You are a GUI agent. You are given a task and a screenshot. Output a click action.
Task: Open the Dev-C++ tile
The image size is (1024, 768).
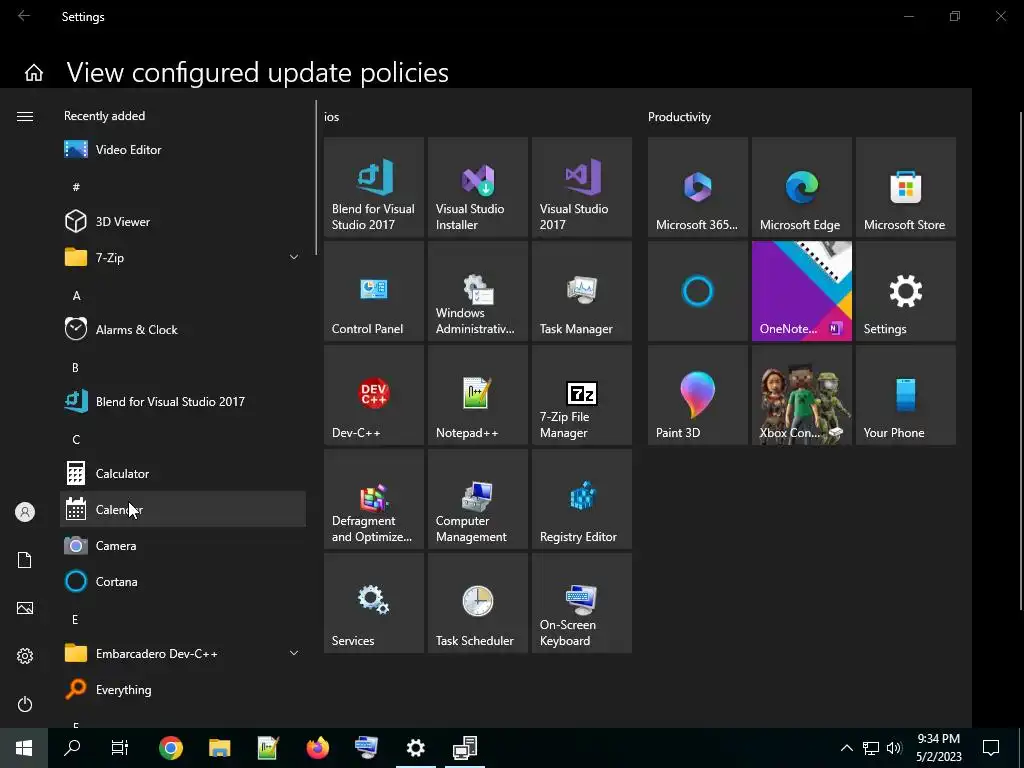point(374,395)
